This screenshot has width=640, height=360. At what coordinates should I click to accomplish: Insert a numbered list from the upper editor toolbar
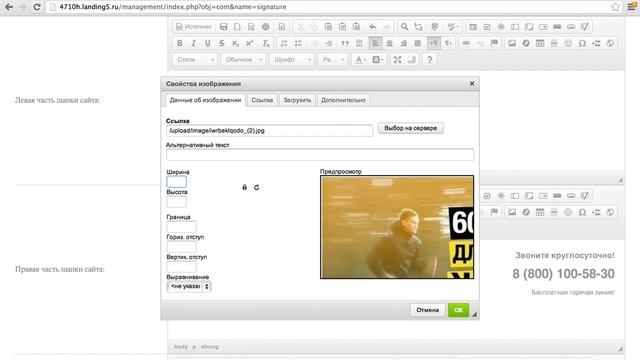pyautogui.click(x=284, y=43)
